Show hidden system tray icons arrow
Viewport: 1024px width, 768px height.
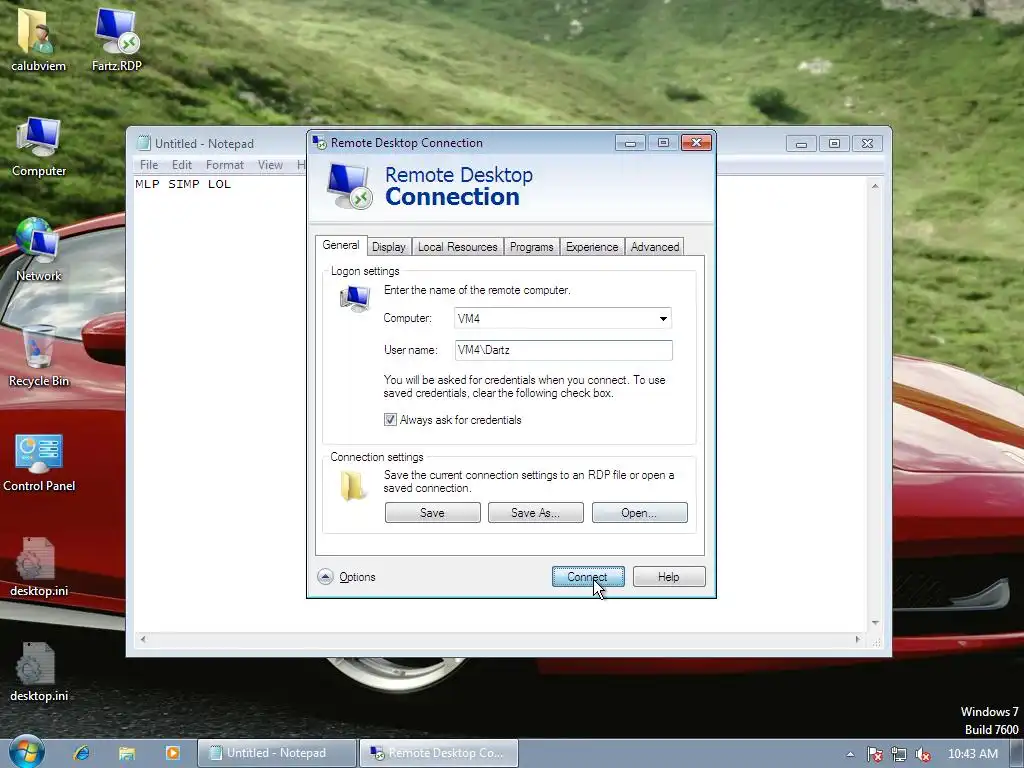[850, 754]
